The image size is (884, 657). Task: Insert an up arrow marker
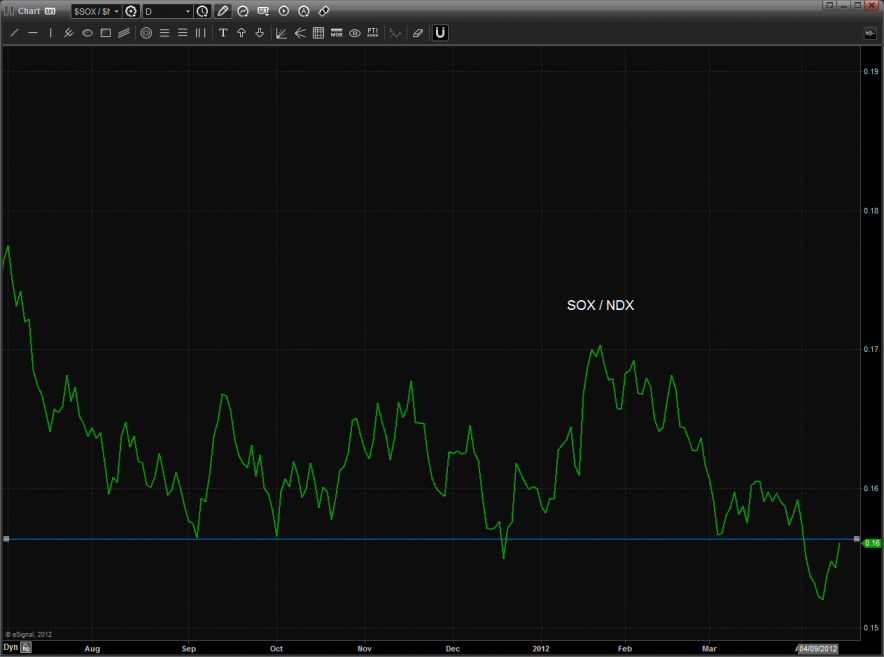[241, 33]
